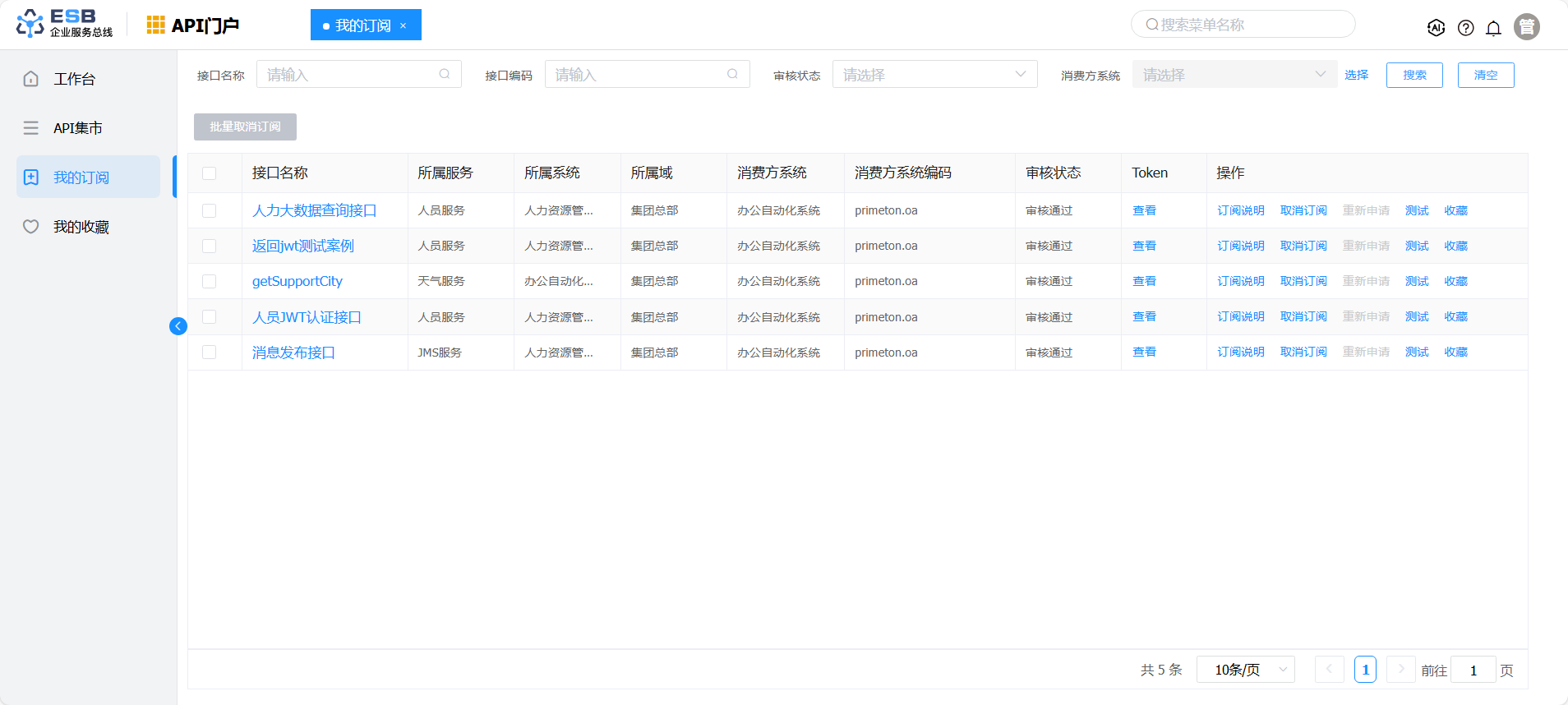Click the user avatar icon
Image resolution: width=1568 pixels, height=705 pixels.
(1526, 27)
